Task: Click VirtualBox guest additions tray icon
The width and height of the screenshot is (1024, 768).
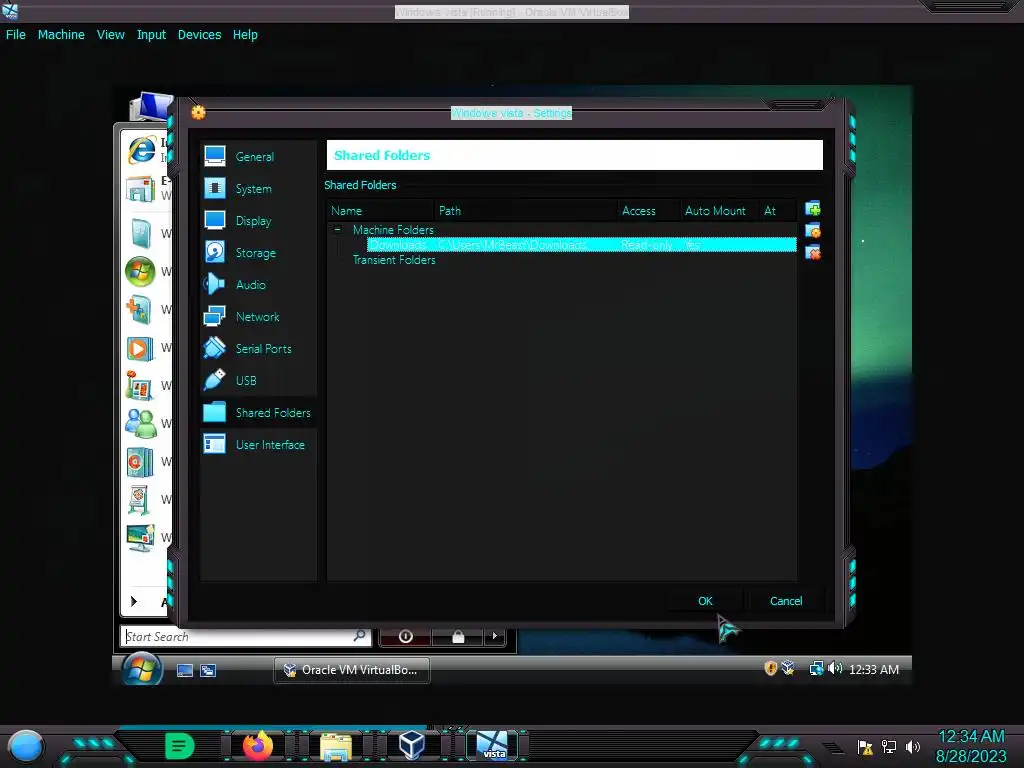Action: (x=788, y=668)
